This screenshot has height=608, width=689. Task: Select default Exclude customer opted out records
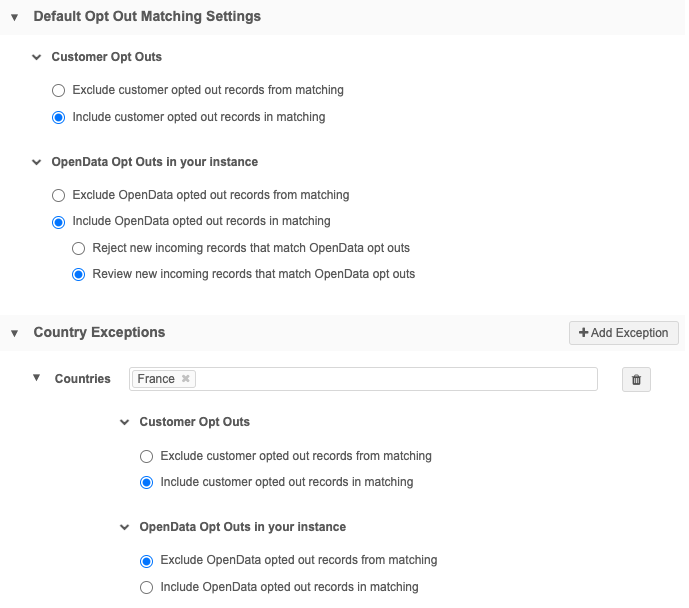point(59,90)
